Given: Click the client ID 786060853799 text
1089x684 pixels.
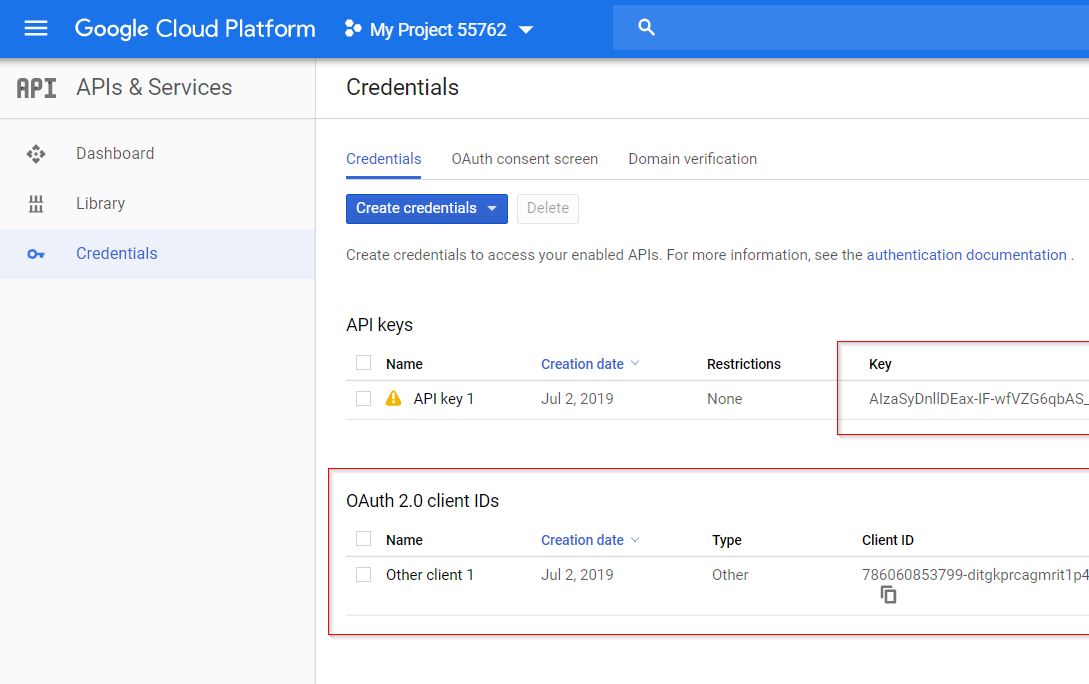Looking at the screenshot, I should [x=975, y=575].
